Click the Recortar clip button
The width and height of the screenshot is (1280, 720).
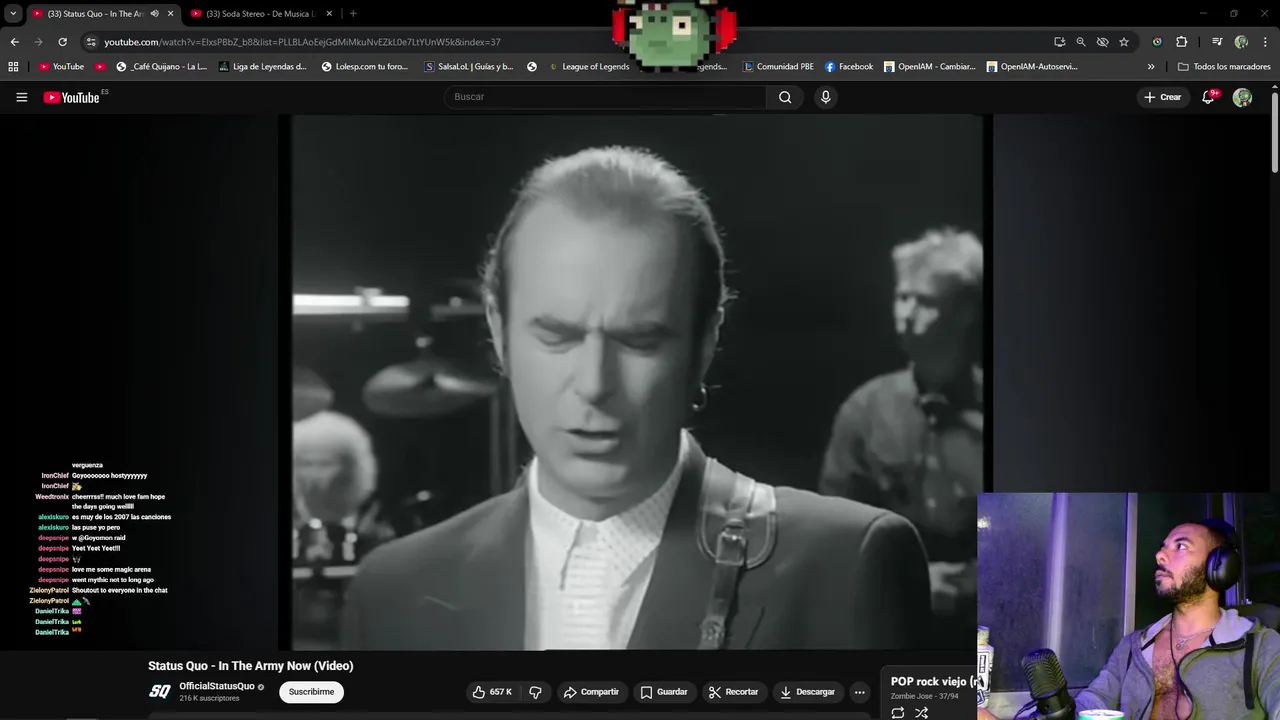tap(733, 692)
